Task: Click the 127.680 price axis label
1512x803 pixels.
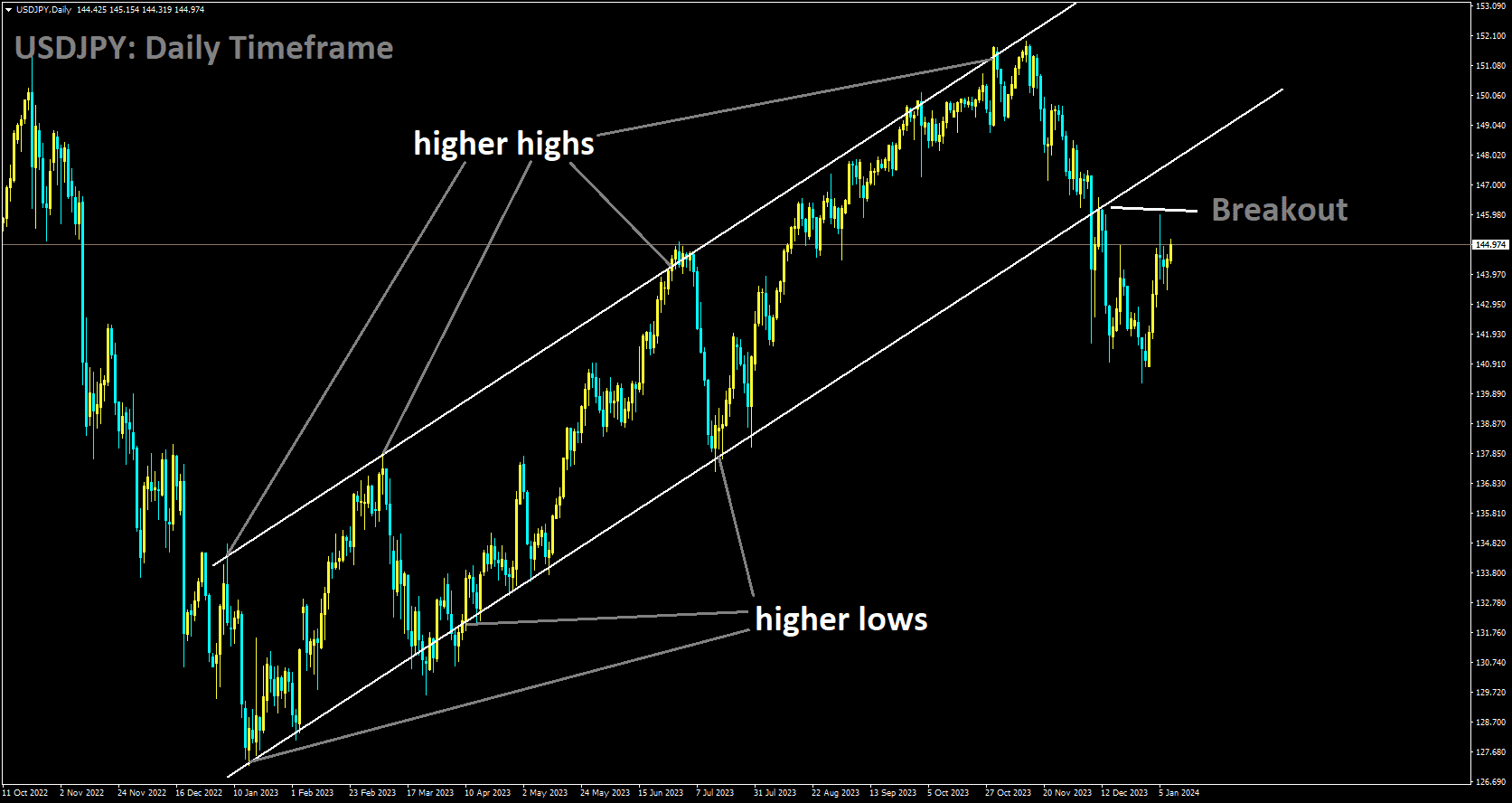Action: tap(1490, 752)
